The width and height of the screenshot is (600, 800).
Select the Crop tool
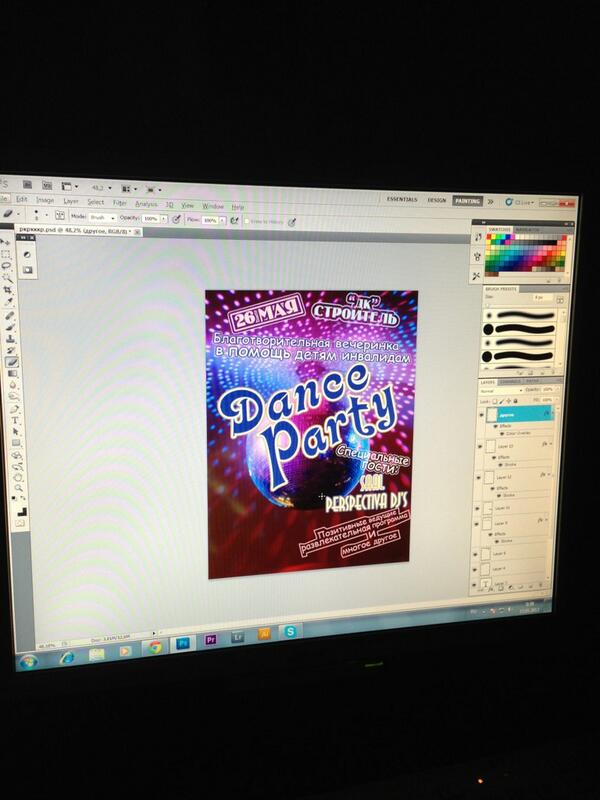[8, 290]
